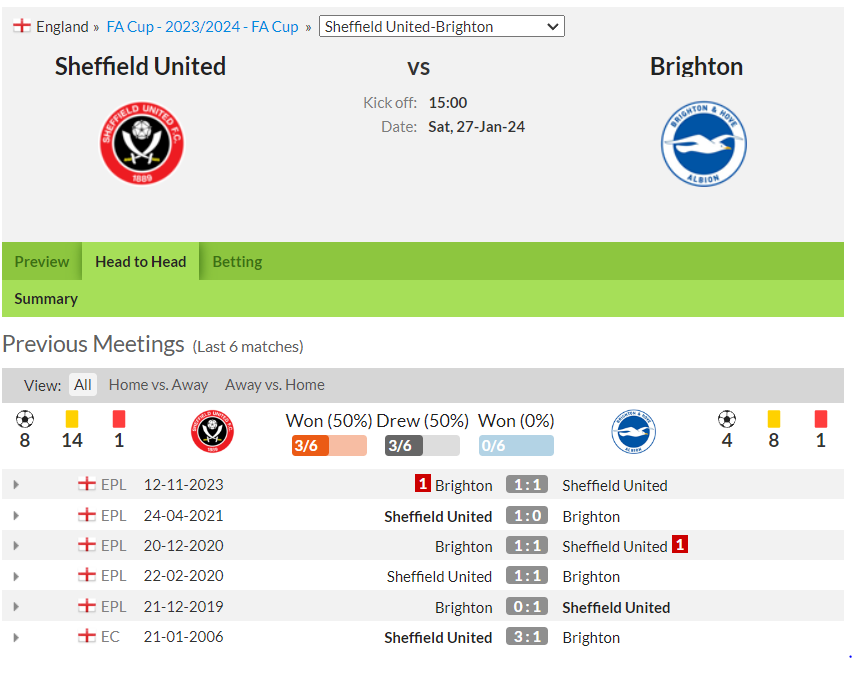Click Brighton's yellow card icon
The image size is (852, 687).
(x=774, y=419)
